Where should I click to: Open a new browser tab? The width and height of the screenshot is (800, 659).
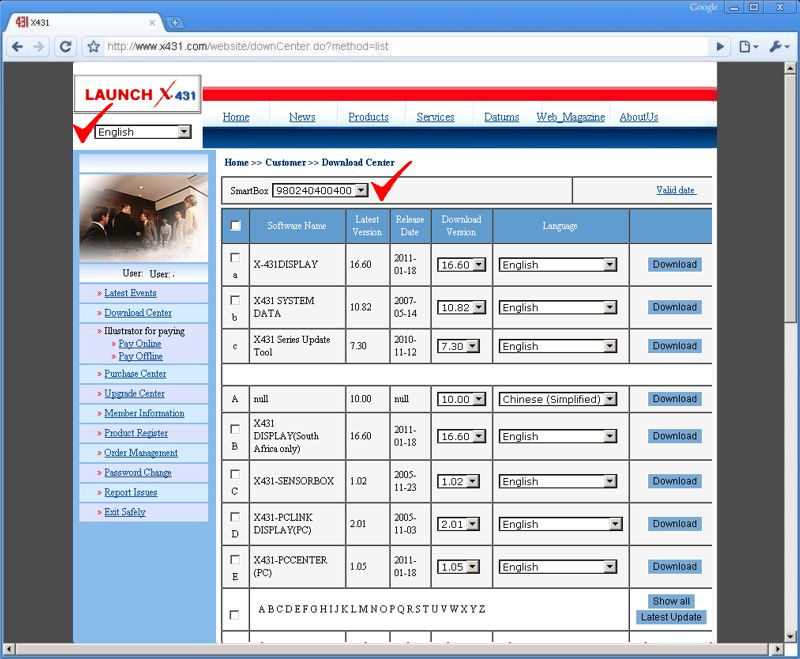174,22
